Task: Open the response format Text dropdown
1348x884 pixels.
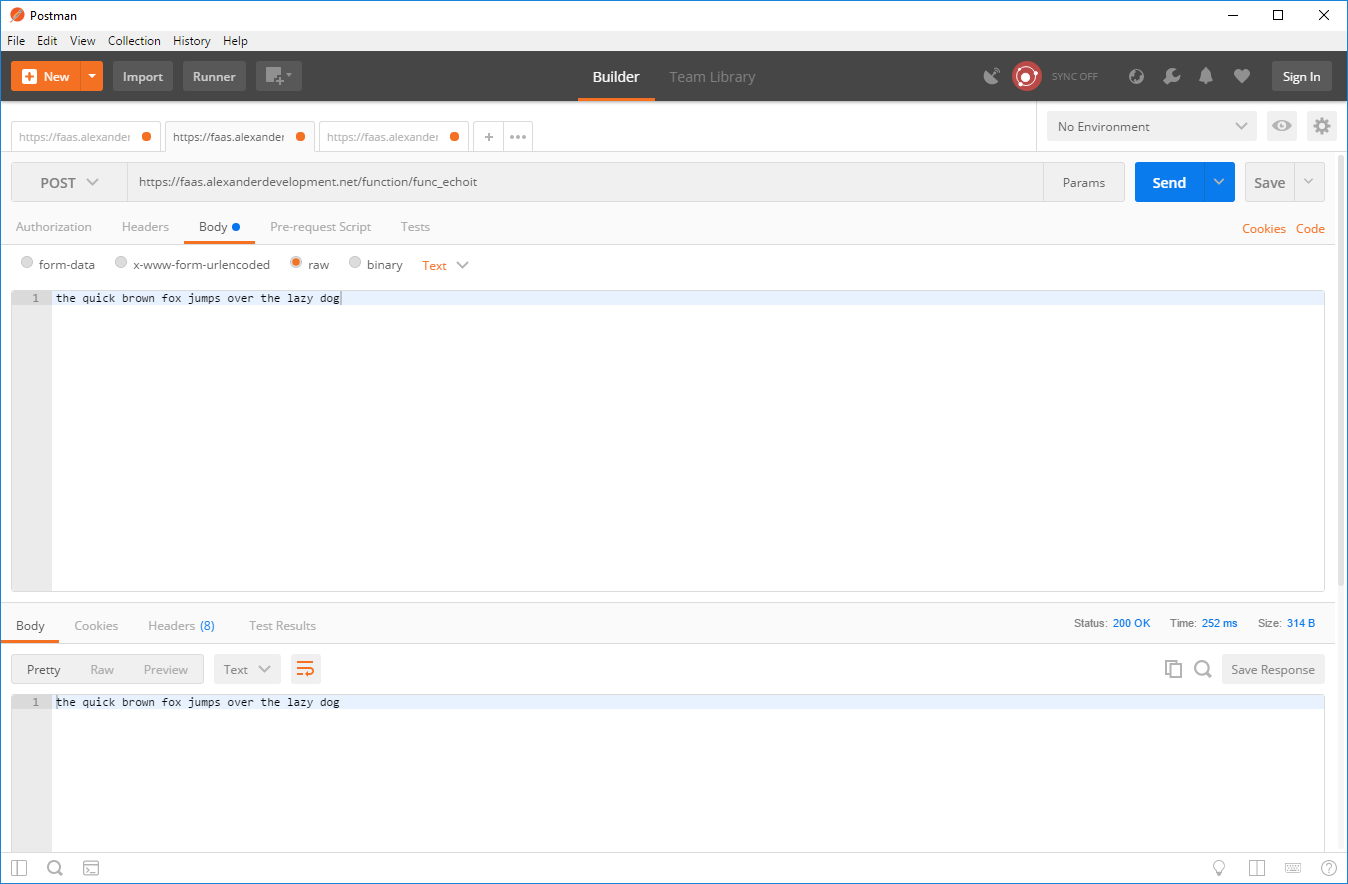Action: [x=247, y=669]
